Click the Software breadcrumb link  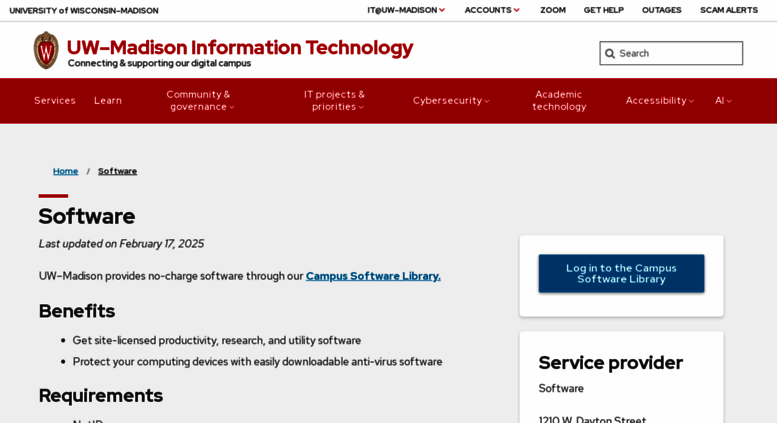click(117, 171)
